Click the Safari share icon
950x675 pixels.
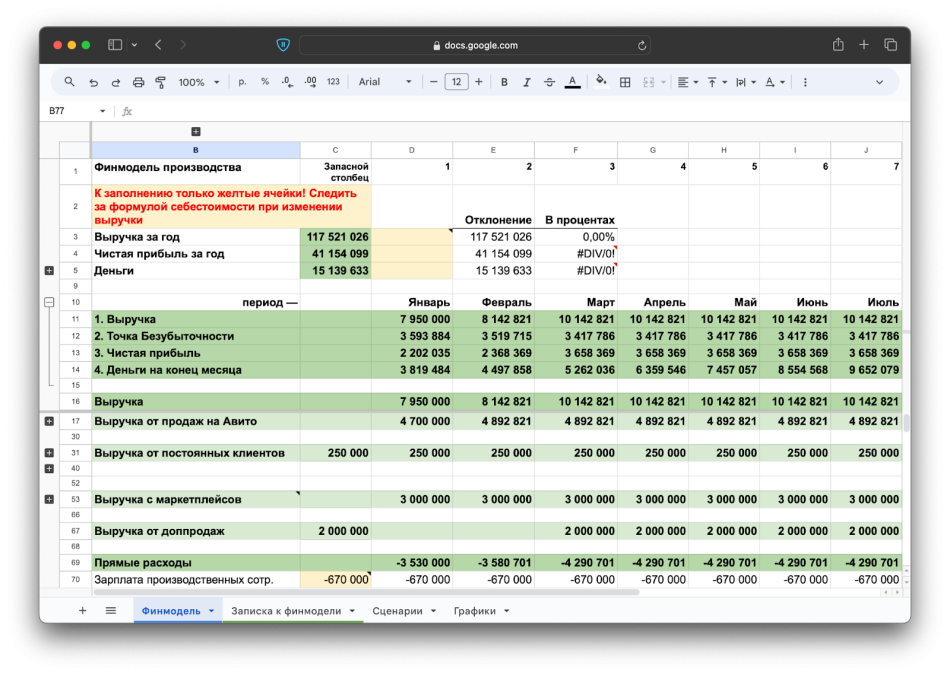point(838,45)
